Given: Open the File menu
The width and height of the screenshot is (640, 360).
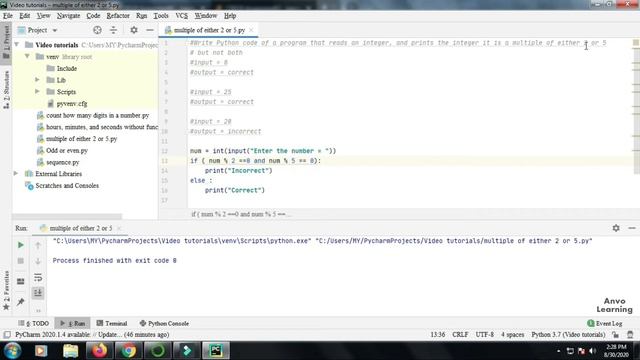Looking at the screenshot, I should (8, 16).
